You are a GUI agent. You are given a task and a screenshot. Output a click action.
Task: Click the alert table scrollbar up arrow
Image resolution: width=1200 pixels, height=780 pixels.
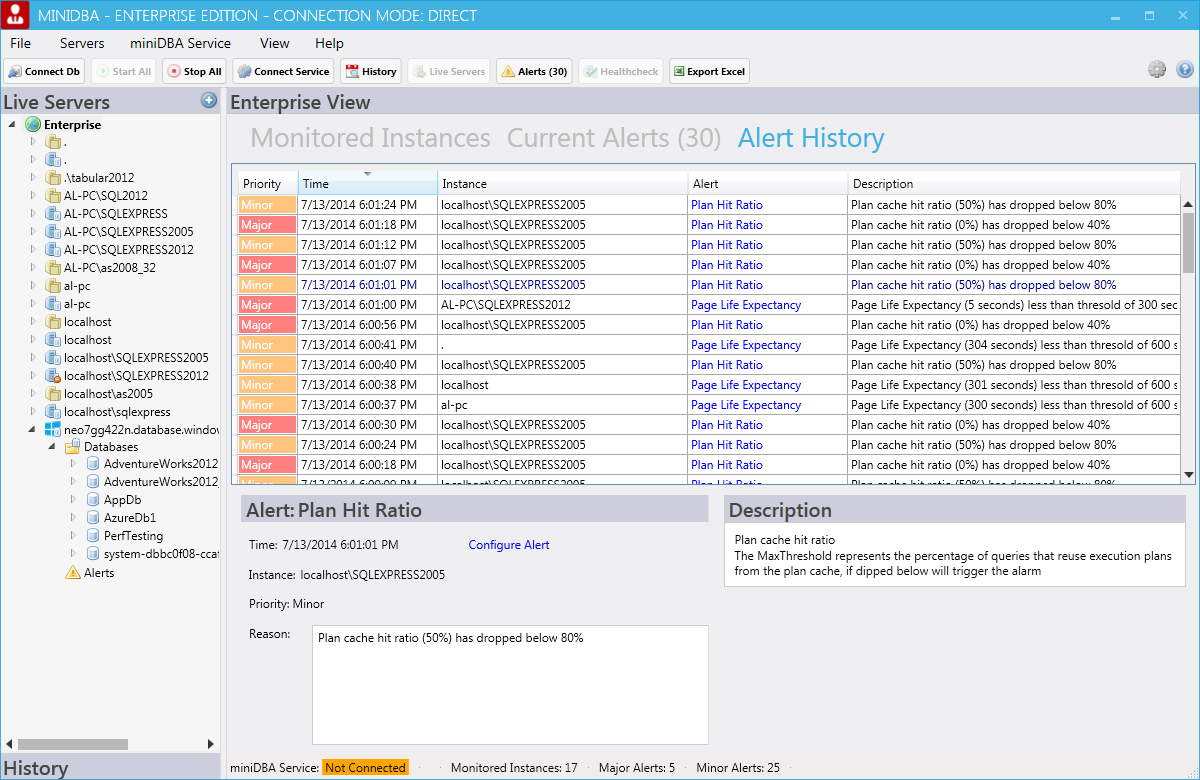(x=1188, y=205)
